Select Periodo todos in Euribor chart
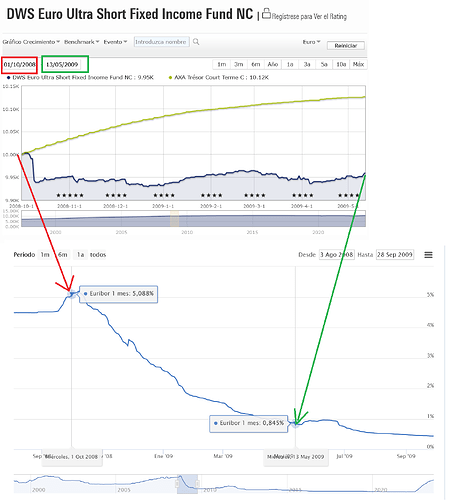This screenshot has width=450, height=500. (98, 255)
